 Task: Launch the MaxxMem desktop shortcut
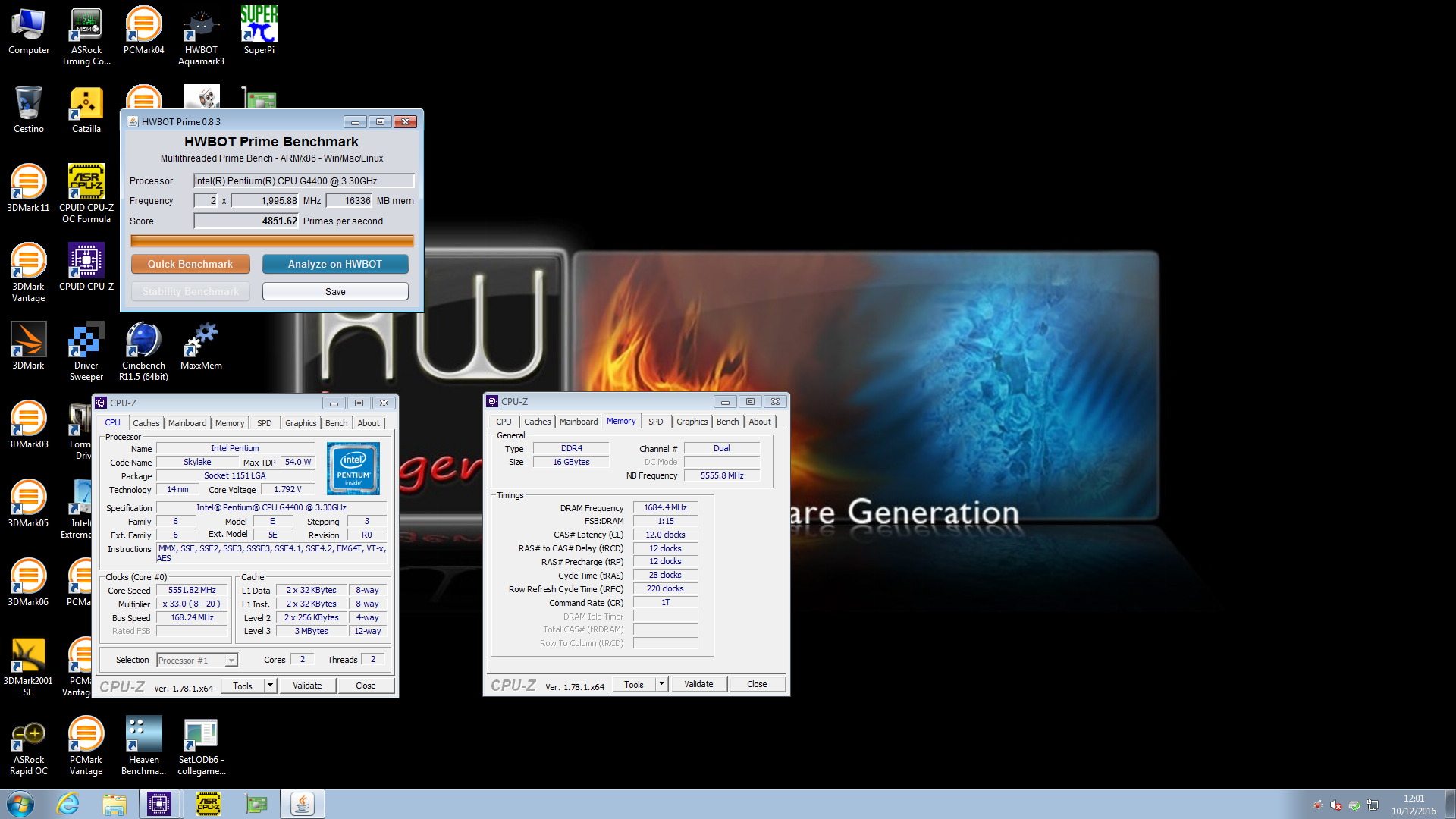point(201,347)
